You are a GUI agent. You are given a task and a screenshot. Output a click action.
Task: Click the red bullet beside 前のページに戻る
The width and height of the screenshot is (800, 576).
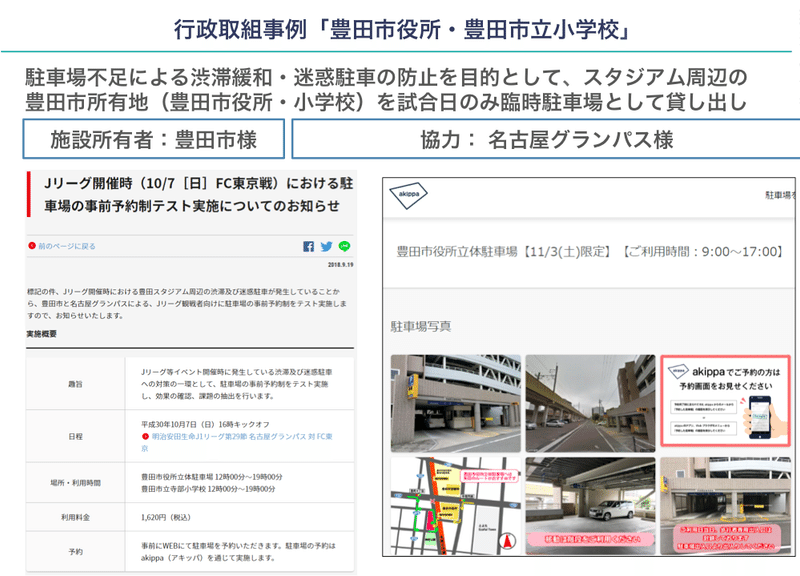point(32,246)
